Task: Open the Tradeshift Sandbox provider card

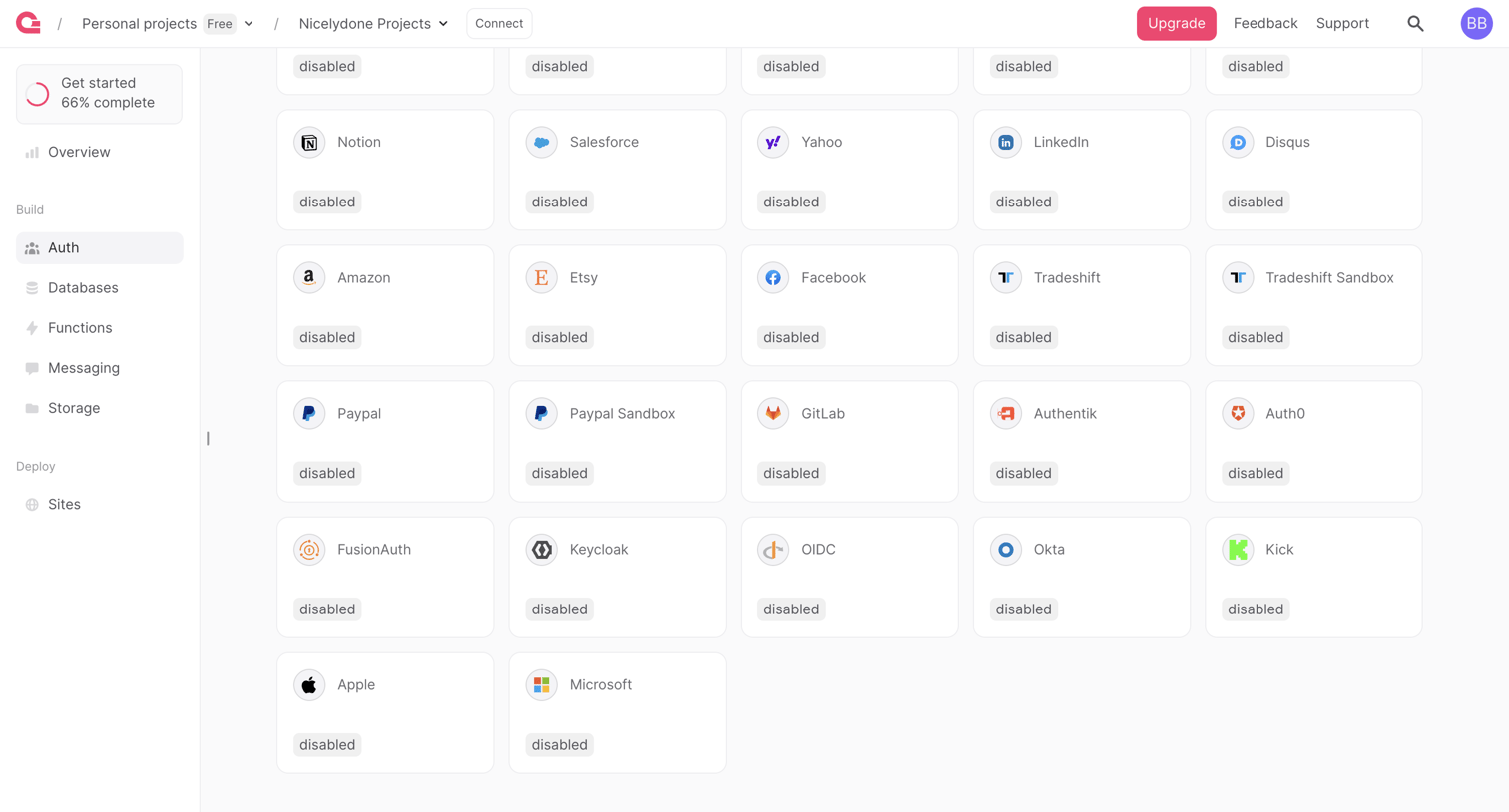Action: (x=1313, y=305)
